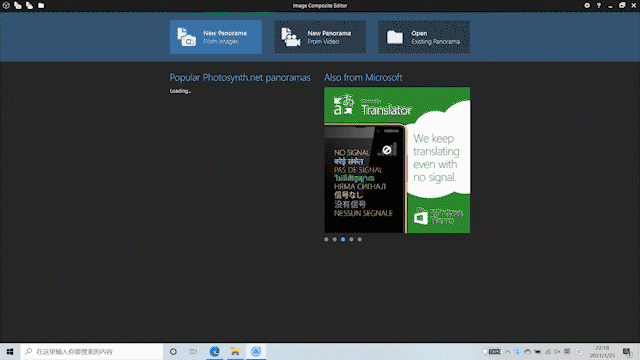This screenshot has height=360, width=640.
Task: Select the titlebar new panorama from images icon
Action: 18,5
